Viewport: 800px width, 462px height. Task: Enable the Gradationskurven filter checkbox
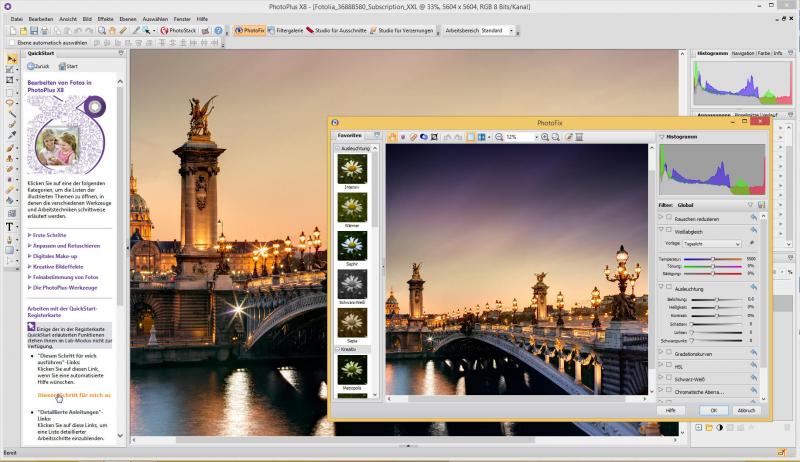pyautogui.click(x=669, y=352)
